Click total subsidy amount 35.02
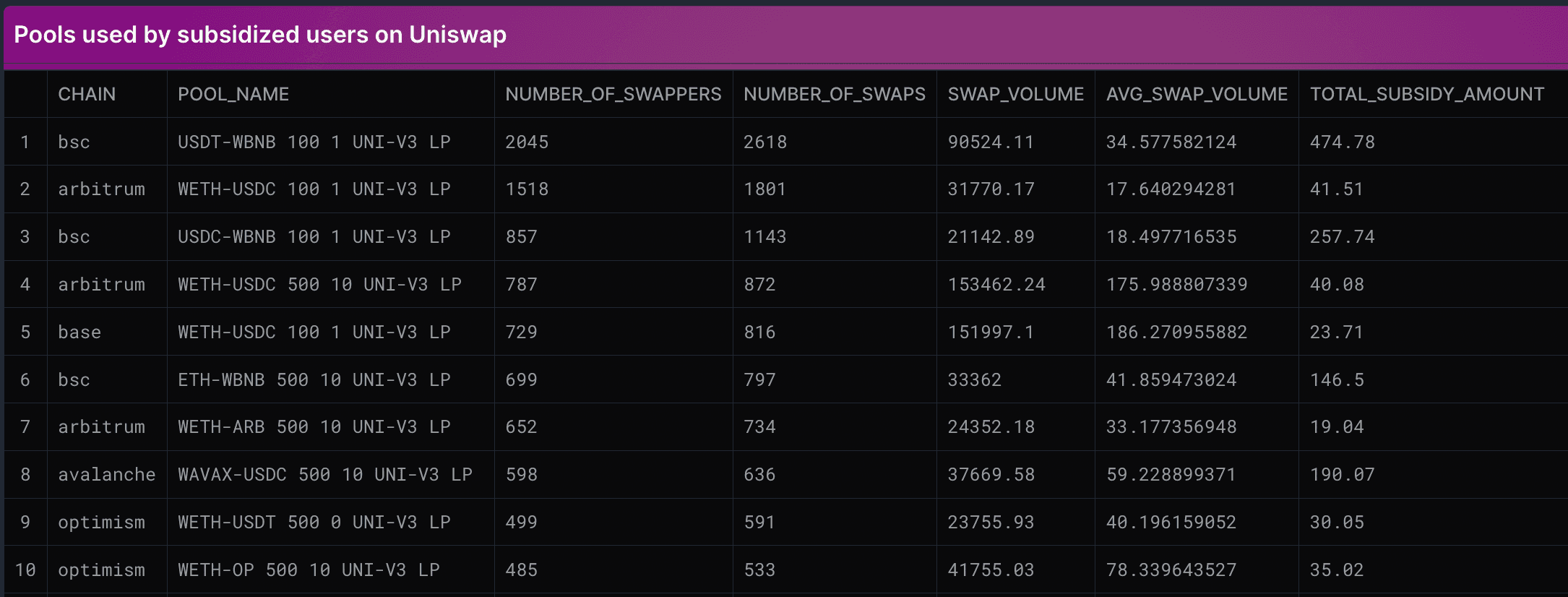This screenshot has width=1568, height=597. coord(1337,570)
